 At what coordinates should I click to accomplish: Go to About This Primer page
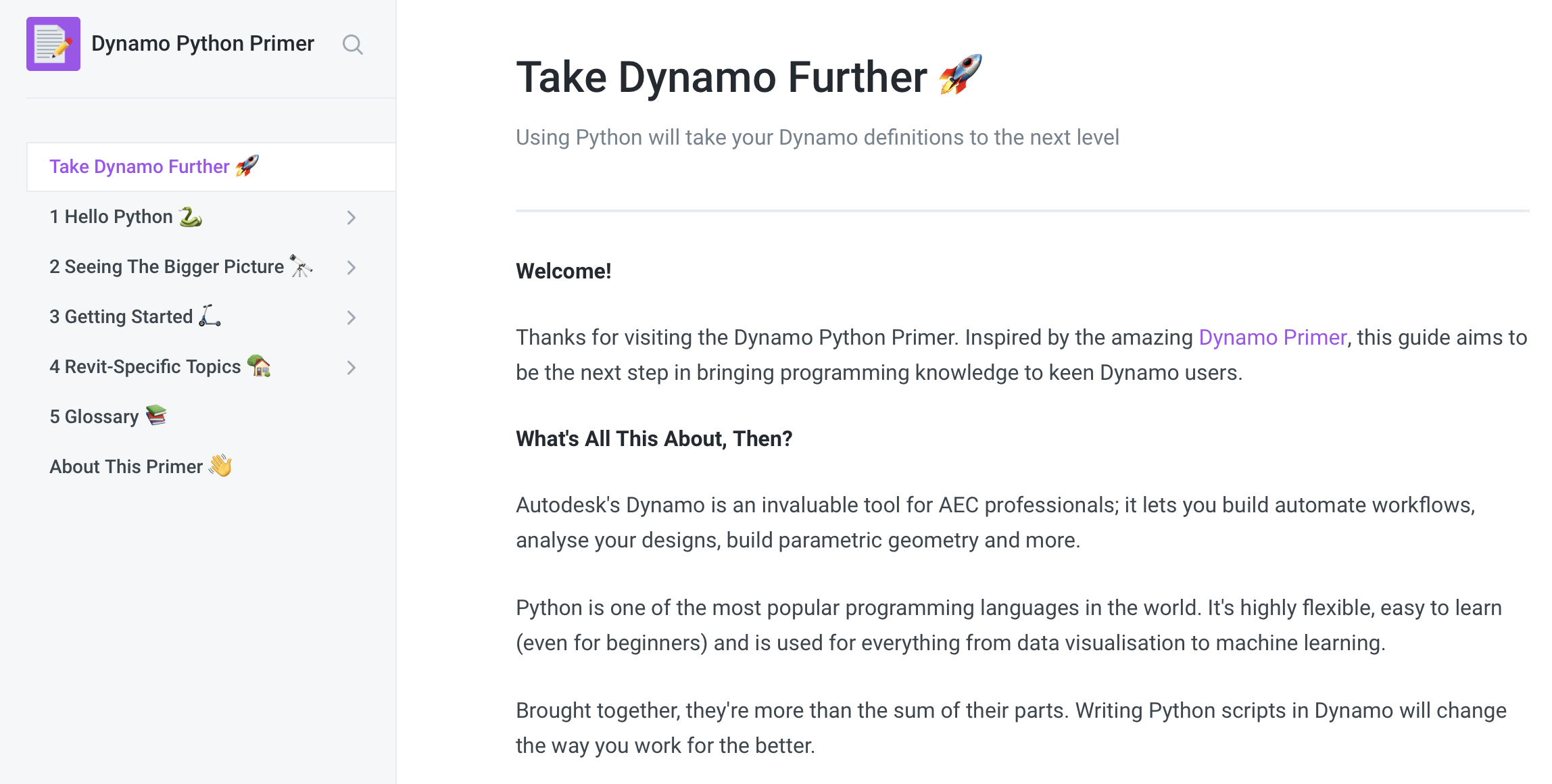[126, 467]
